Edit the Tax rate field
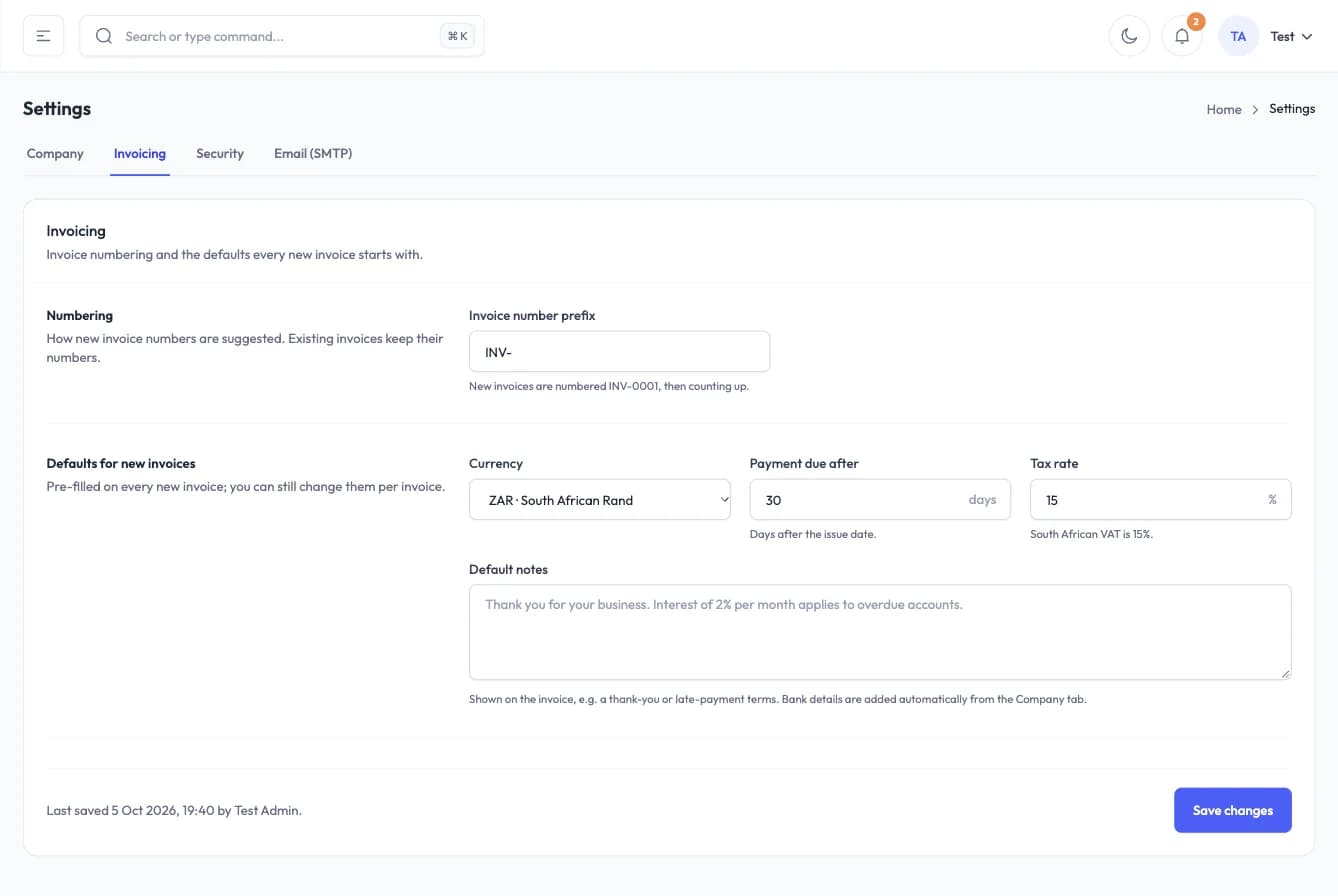 (1160, 500)
